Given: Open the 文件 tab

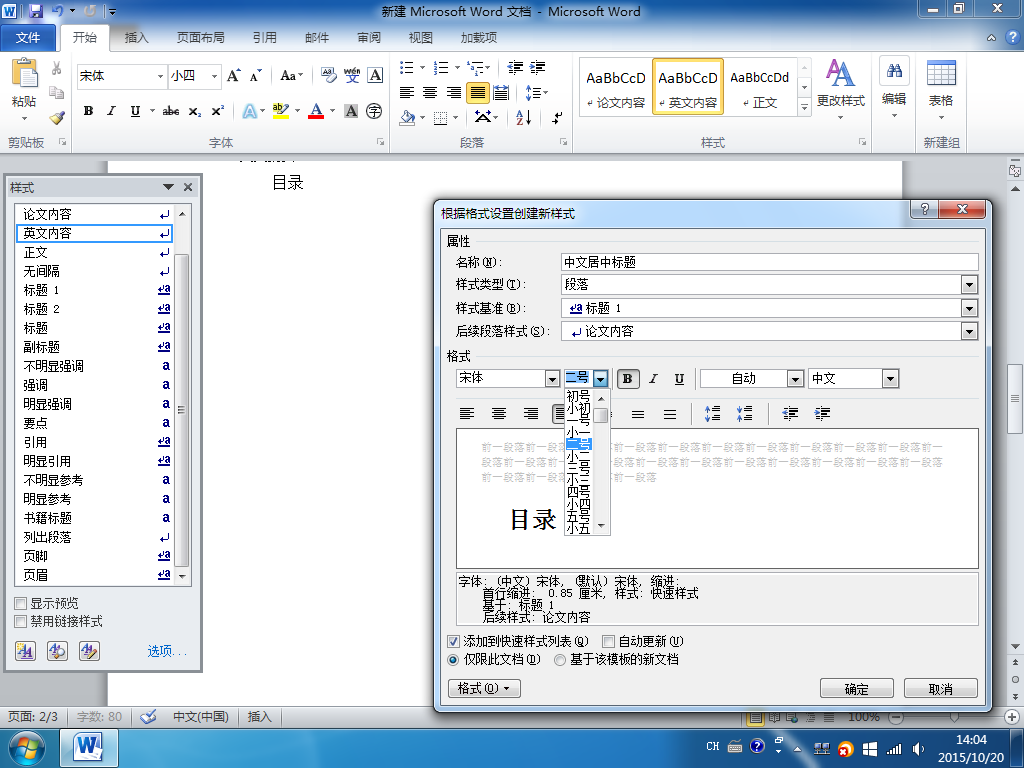Looking at the screenshot, I should (x=27, y=37).
